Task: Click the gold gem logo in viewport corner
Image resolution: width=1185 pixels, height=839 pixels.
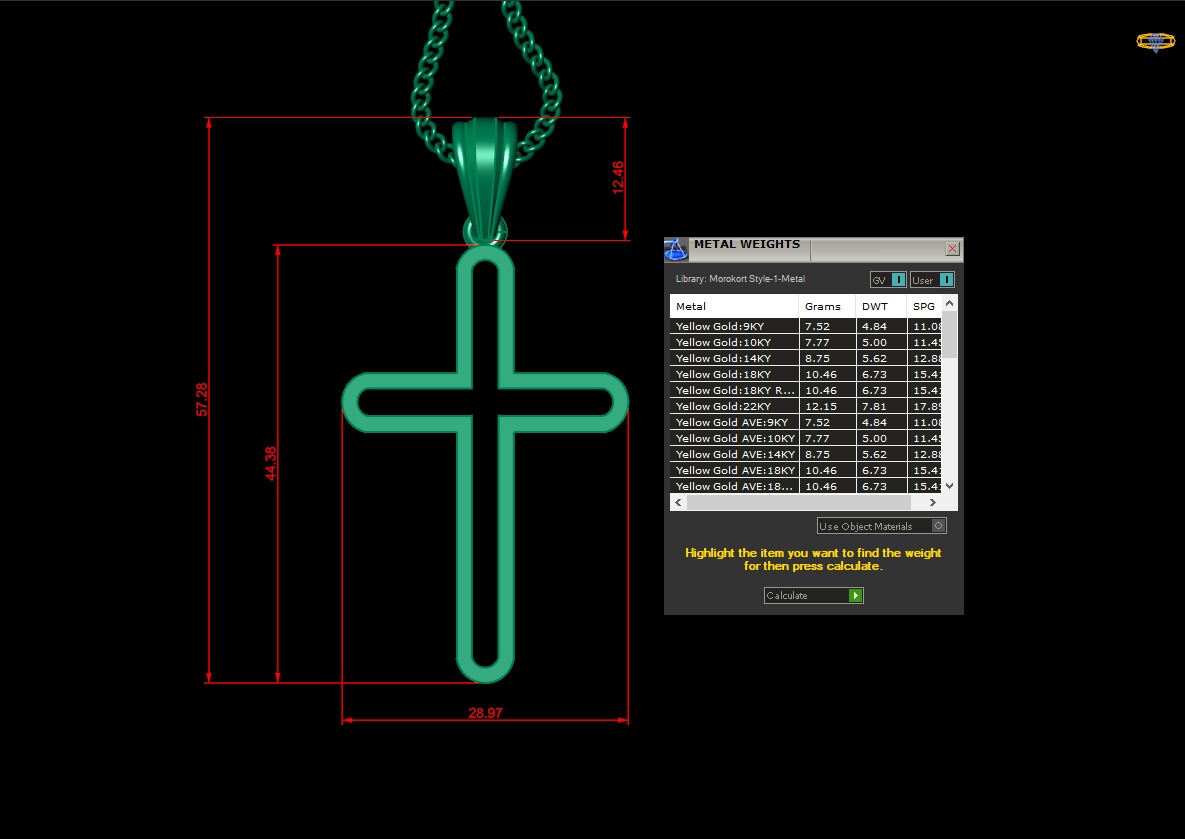Action: click(1156, 42)
